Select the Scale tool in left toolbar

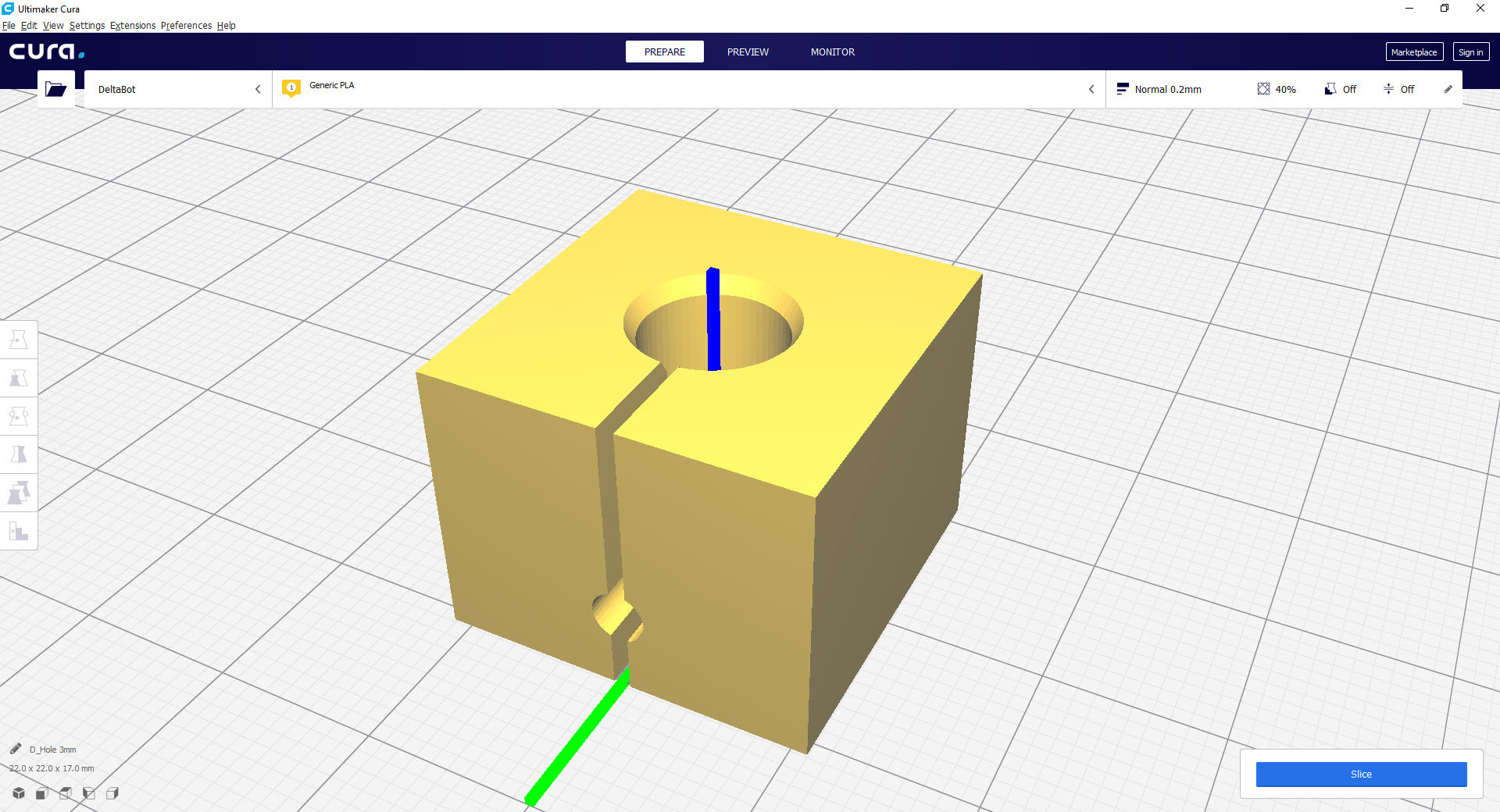19,378
